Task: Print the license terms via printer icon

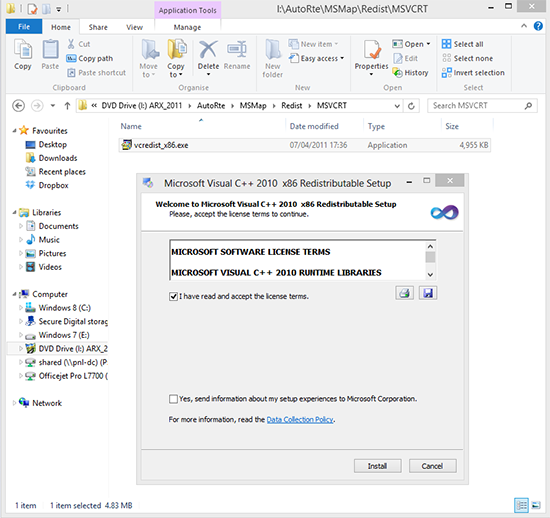Action: pos(404,293)
